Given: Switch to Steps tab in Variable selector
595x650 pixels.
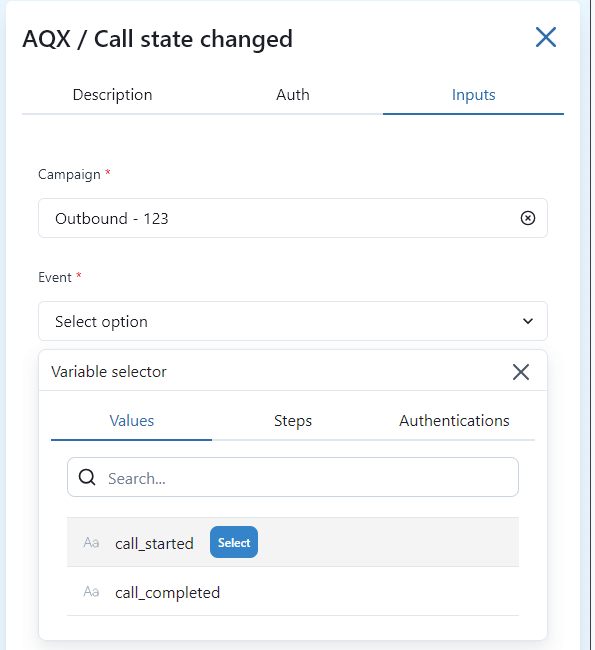Looking at the screenshot, I should coord(293,421).
